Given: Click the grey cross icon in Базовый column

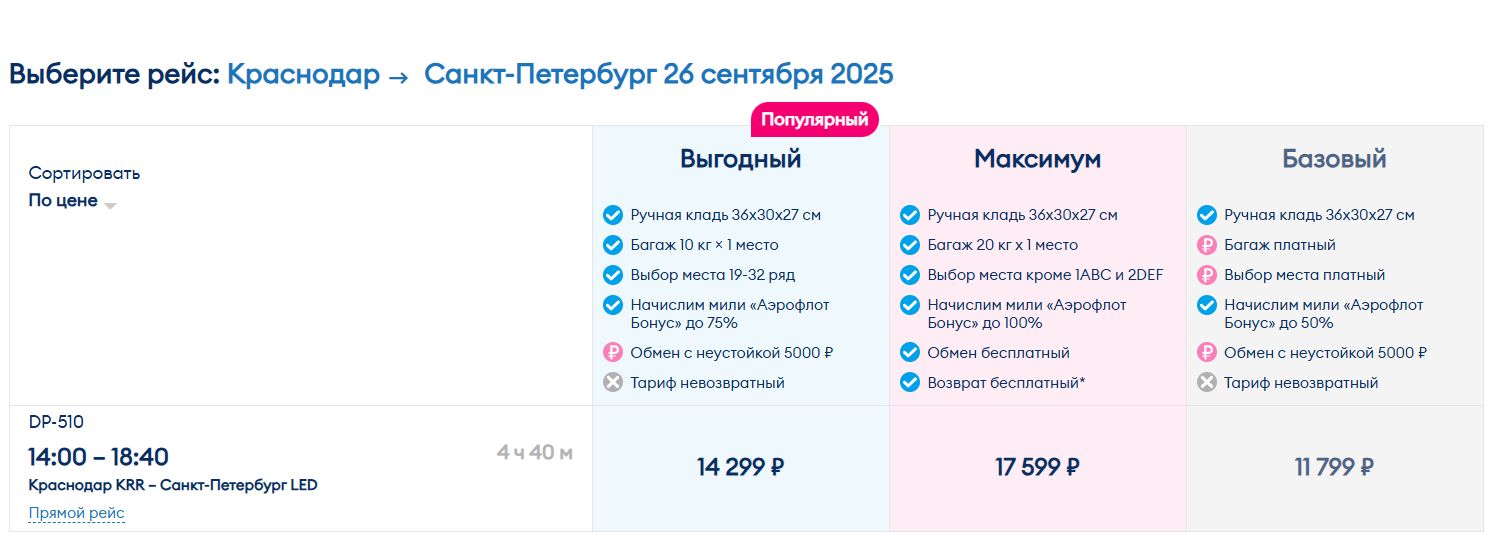Looking at the screenshot, I should [1207, 383].
